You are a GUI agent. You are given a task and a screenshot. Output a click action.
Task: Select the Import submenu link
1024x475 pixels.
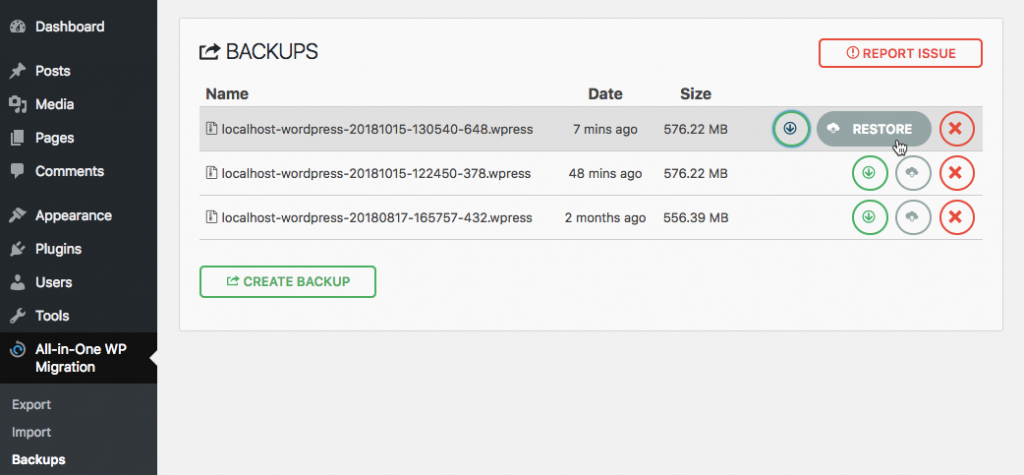click(x=31, y=432)
